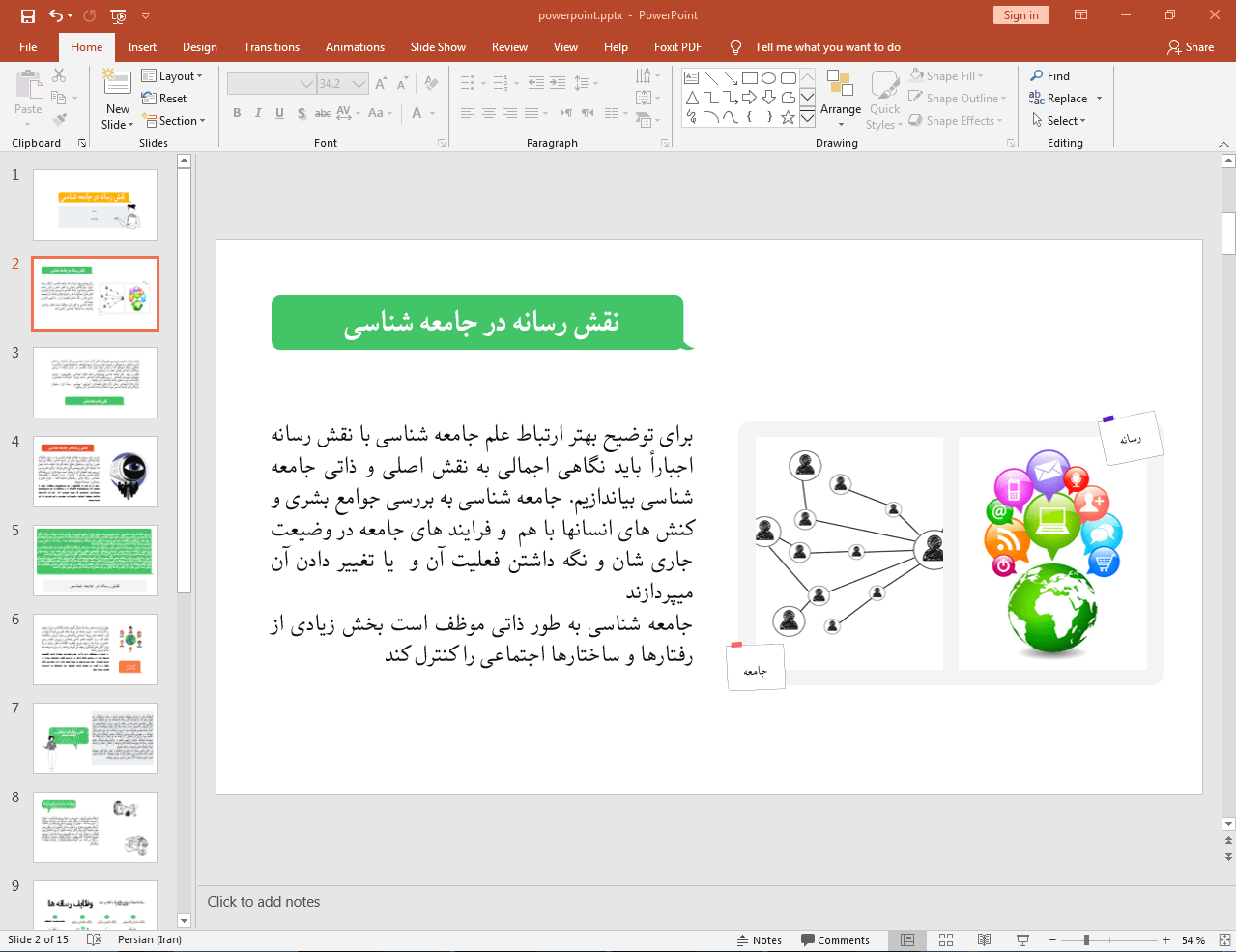The image size is (1236, 952).
Task: Toggle Strikethrough formatting
Action: pyautogui.click(x=323, y=113)
